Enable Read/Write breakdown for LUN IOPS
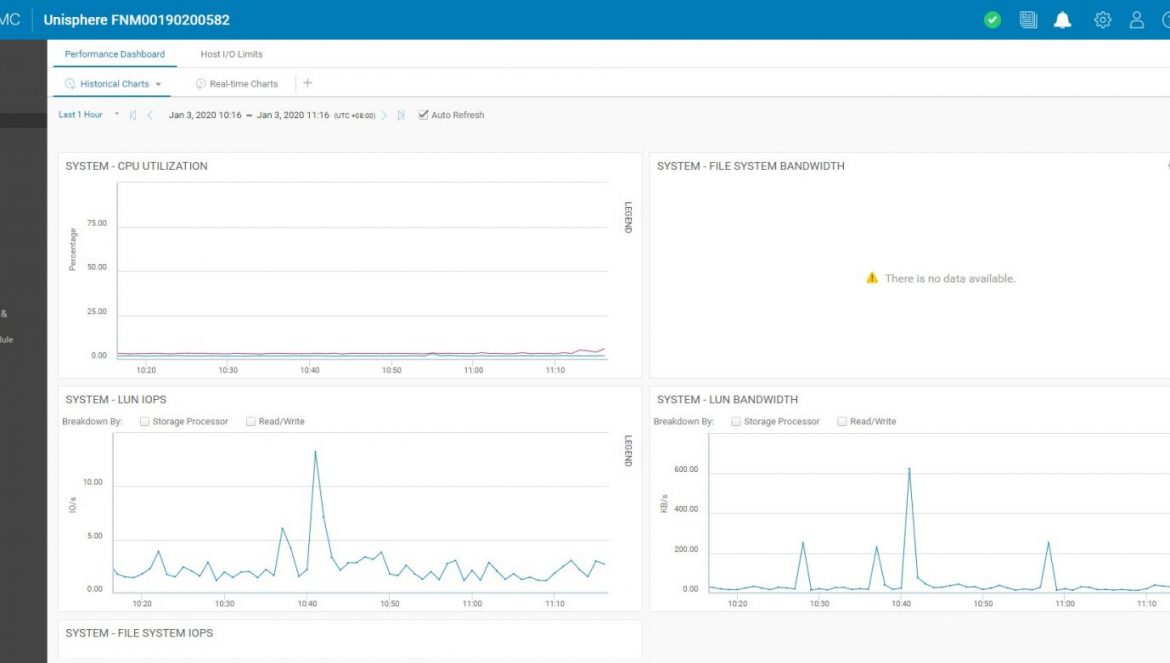Viewport: 1170px width, 663px height. click(251, 421)
